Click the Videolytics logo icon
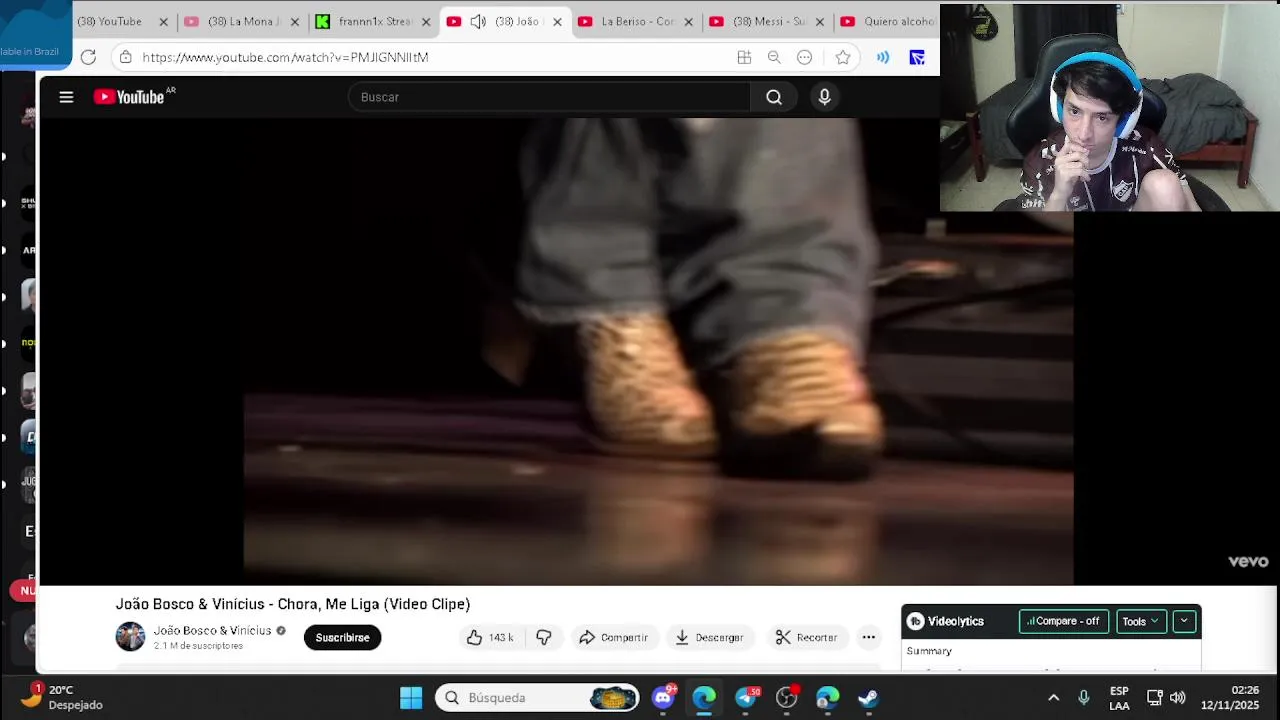Screen dimensions: 1280x720 (x=915, y=621)
